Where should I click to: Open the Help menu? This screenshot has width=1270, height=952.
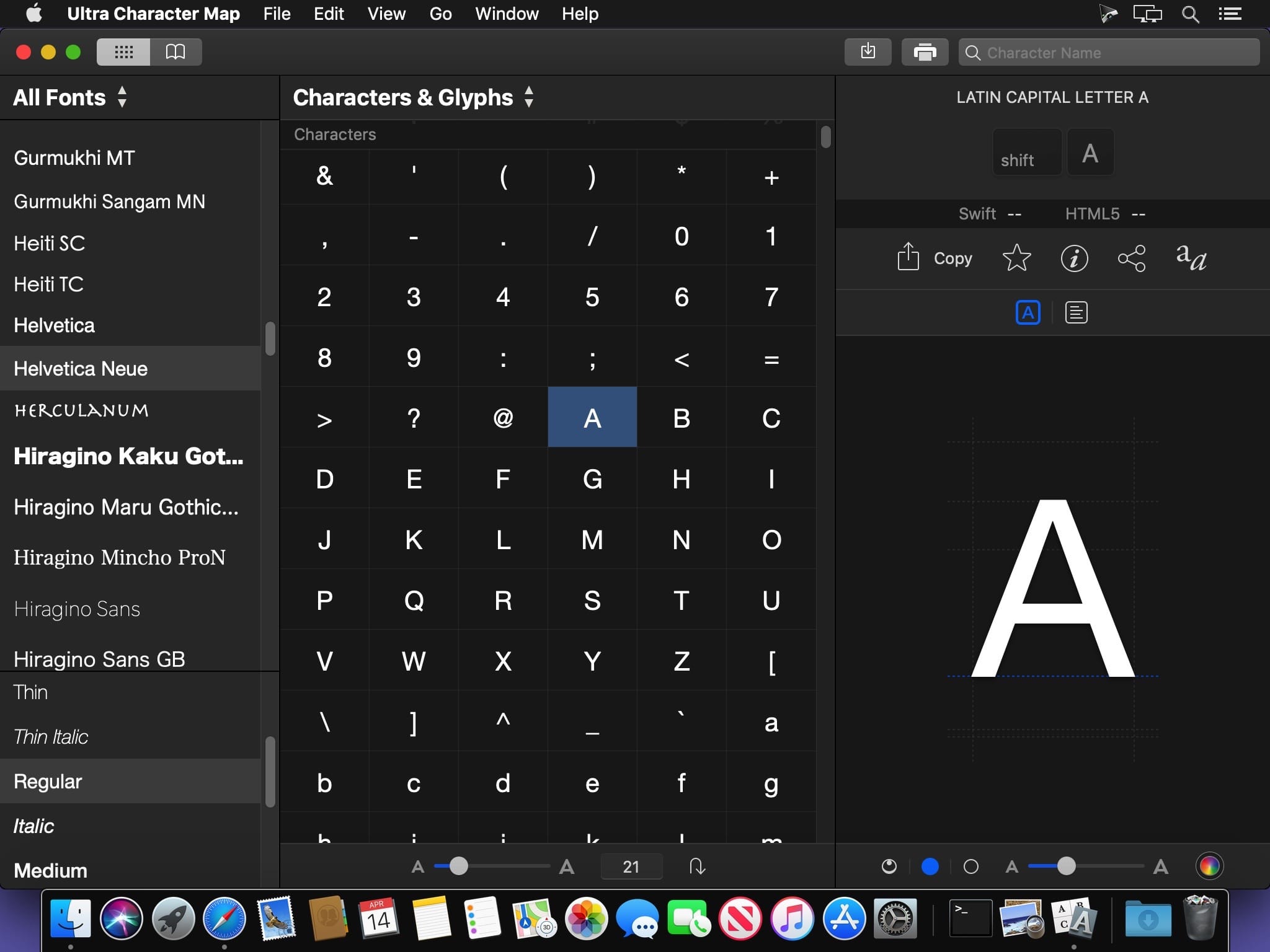pyautogui.click(x=580, y=14)
